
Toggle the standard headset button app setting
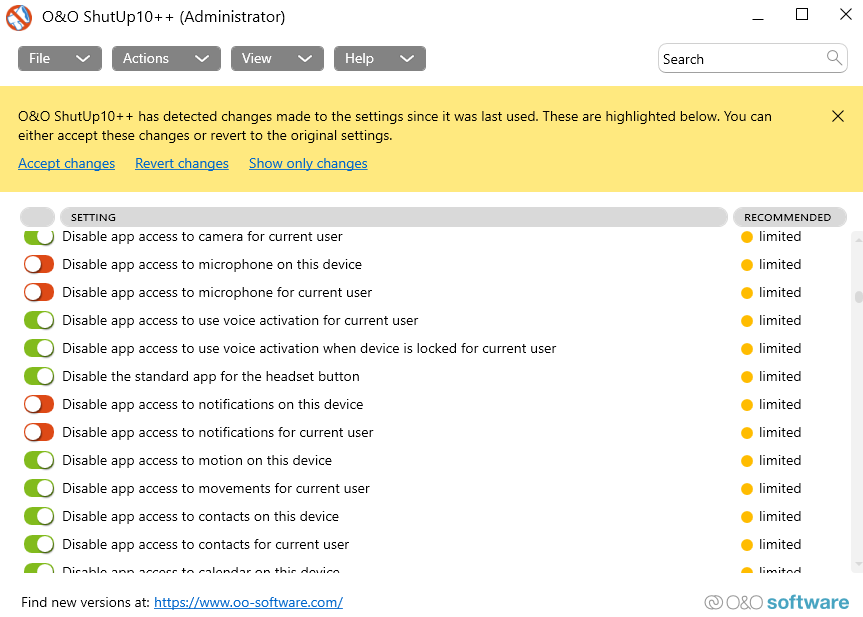point(38,376)
